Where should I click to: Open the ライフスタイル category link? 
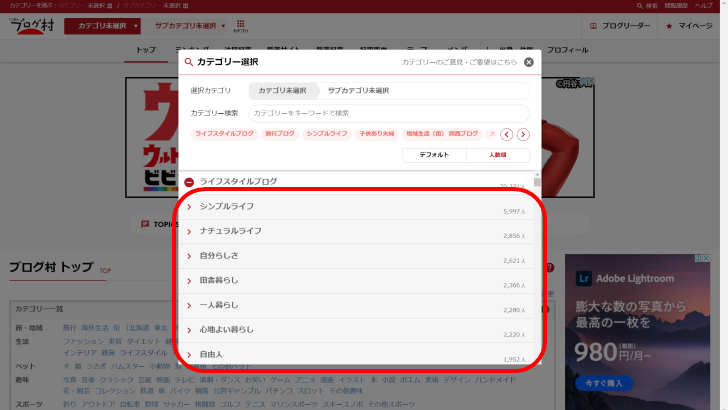[143, 353]
